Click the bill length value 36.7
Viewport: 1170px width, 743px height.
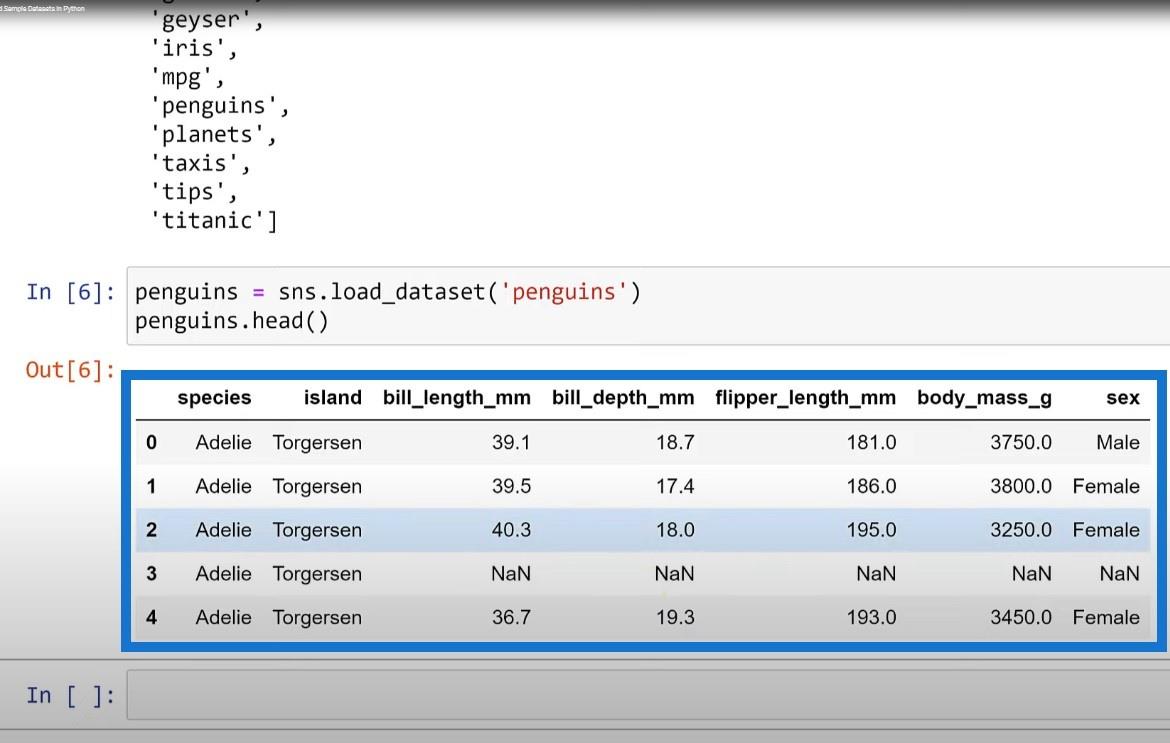click(511, 618)
